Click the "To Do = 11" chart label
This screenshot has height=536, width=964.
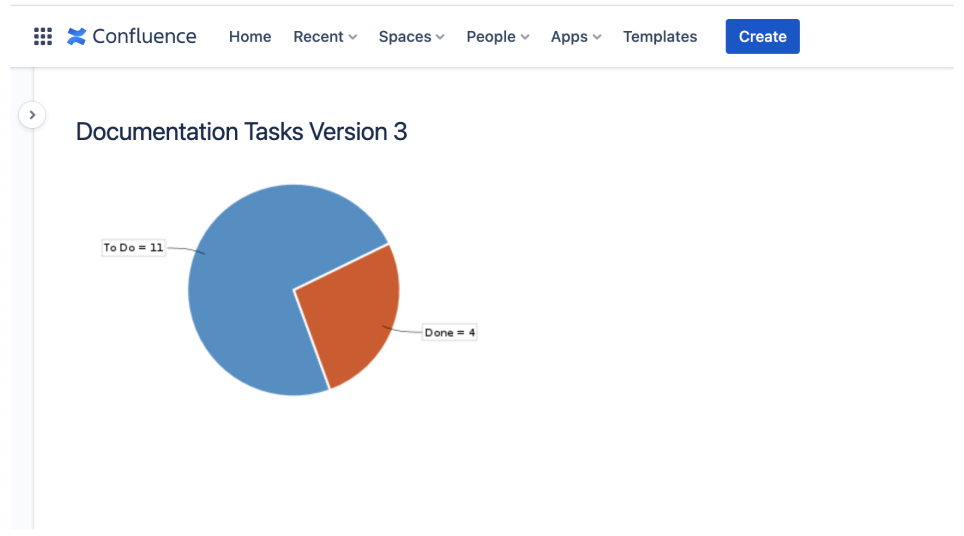[x=133, y=248]
